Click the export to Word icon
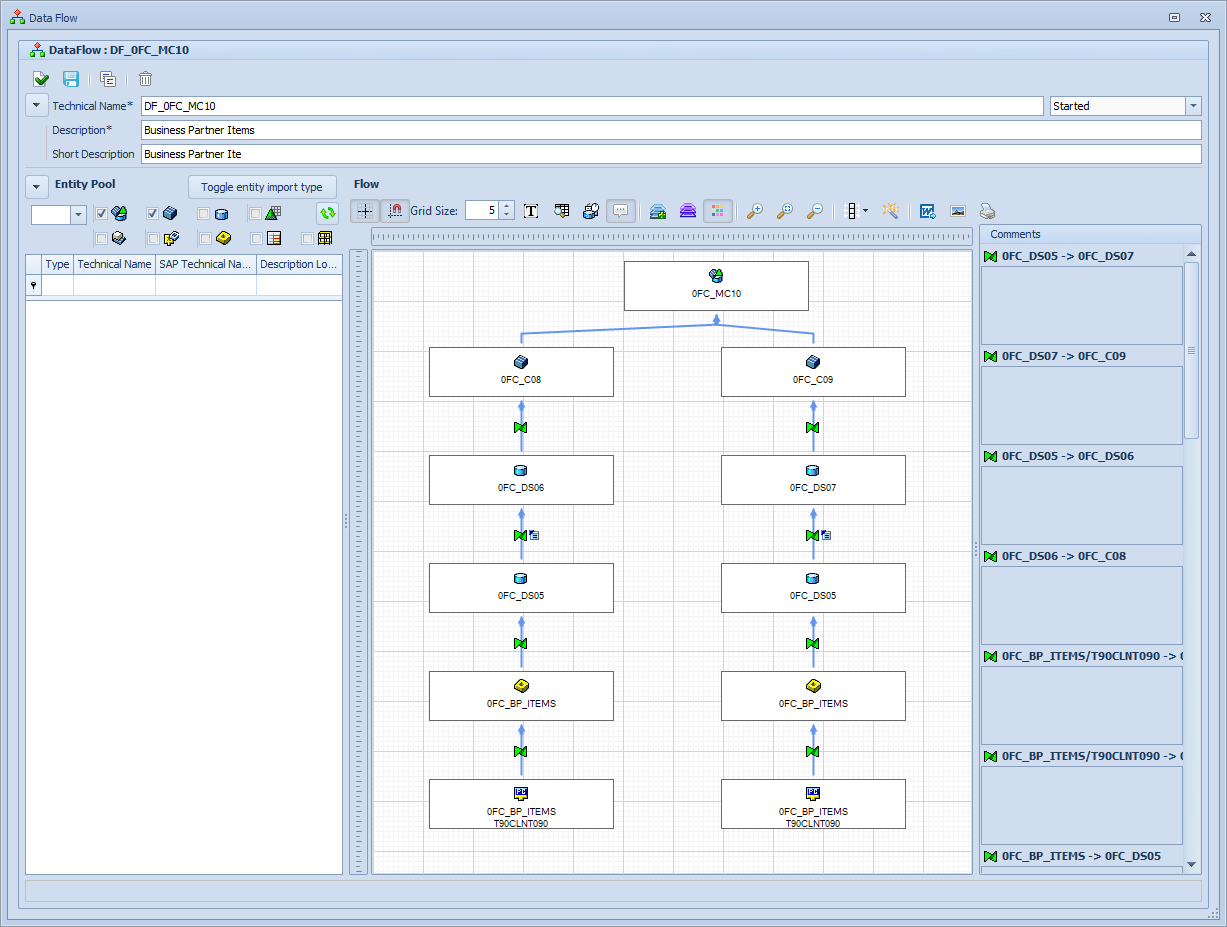This screenshot has width=1227, height=927. pos(927,211)
